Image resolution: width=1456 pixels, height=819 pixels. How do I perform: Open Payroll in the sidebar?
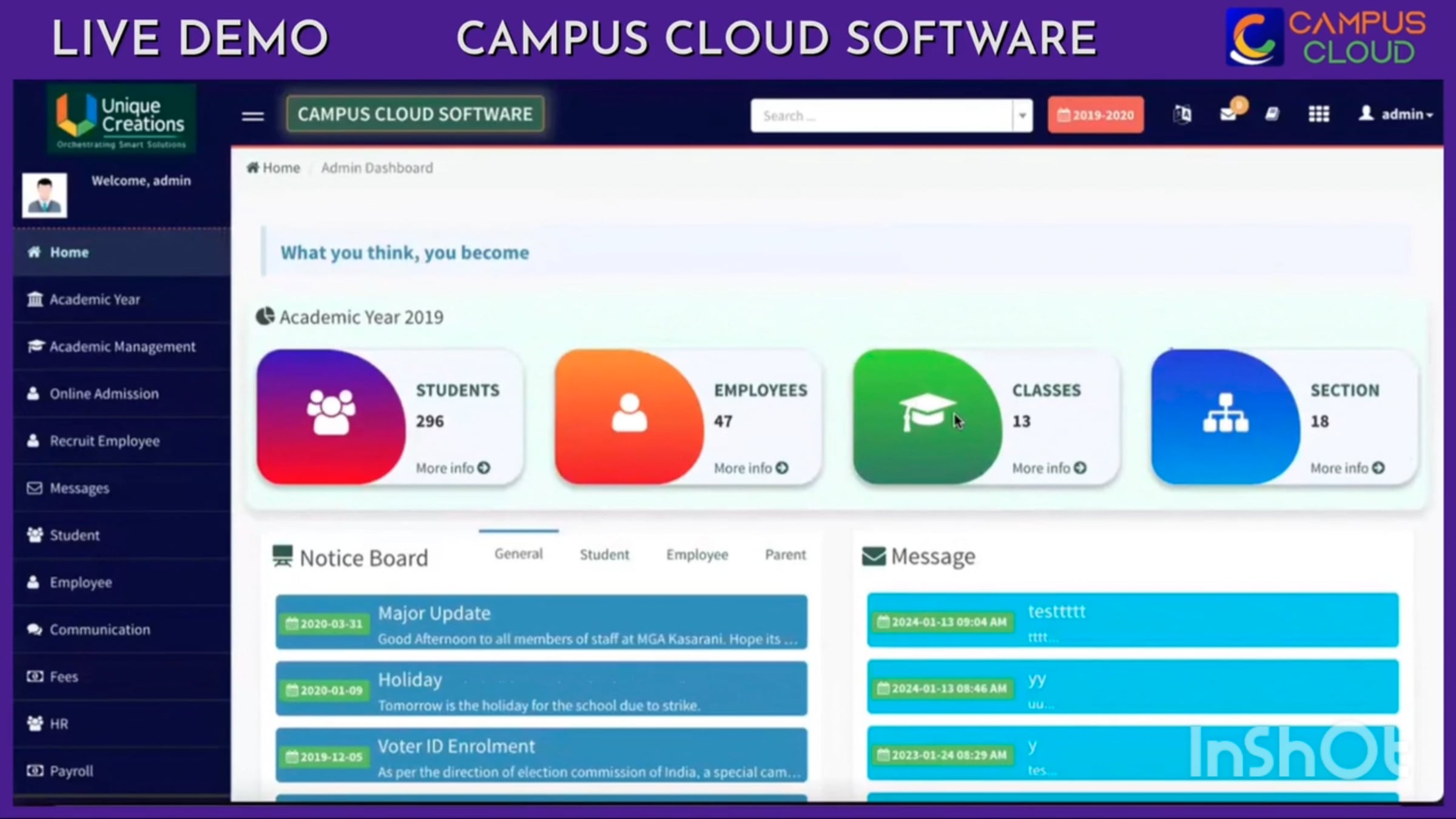tap(121, 771)
